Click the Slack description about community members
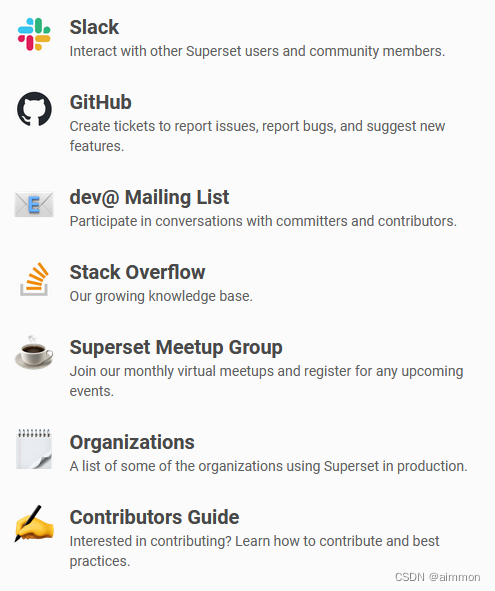The height and width of the screenshot is (591, 495). (x=257, y=51)
